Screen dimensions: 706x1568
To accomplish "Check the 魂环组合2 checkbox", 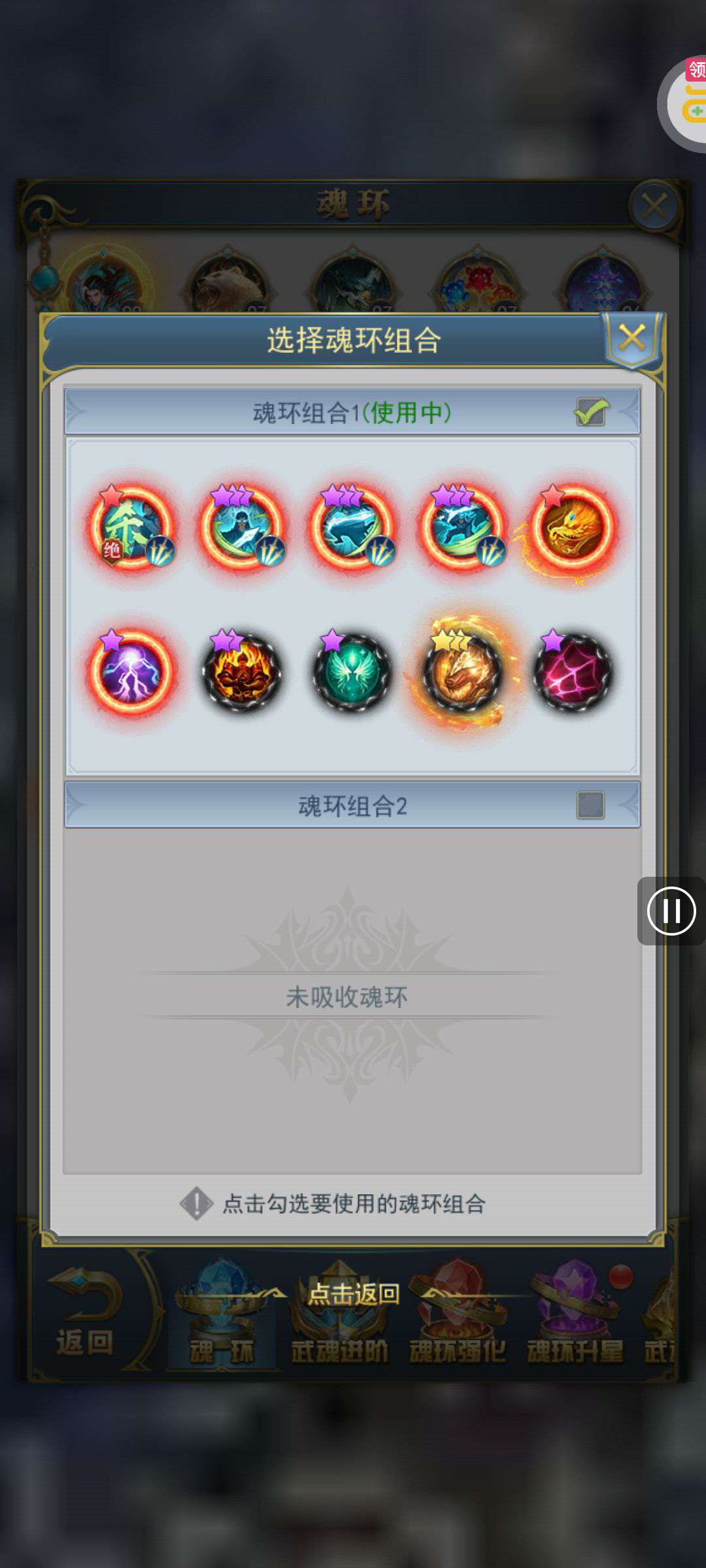I will pyautogui.click(x=591, y=805).
